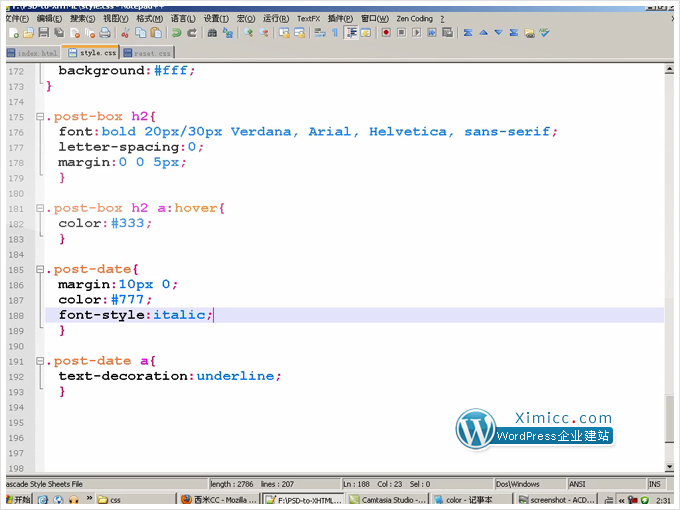
Task: Click the Save All icon
Action: [x=59, y=33]
